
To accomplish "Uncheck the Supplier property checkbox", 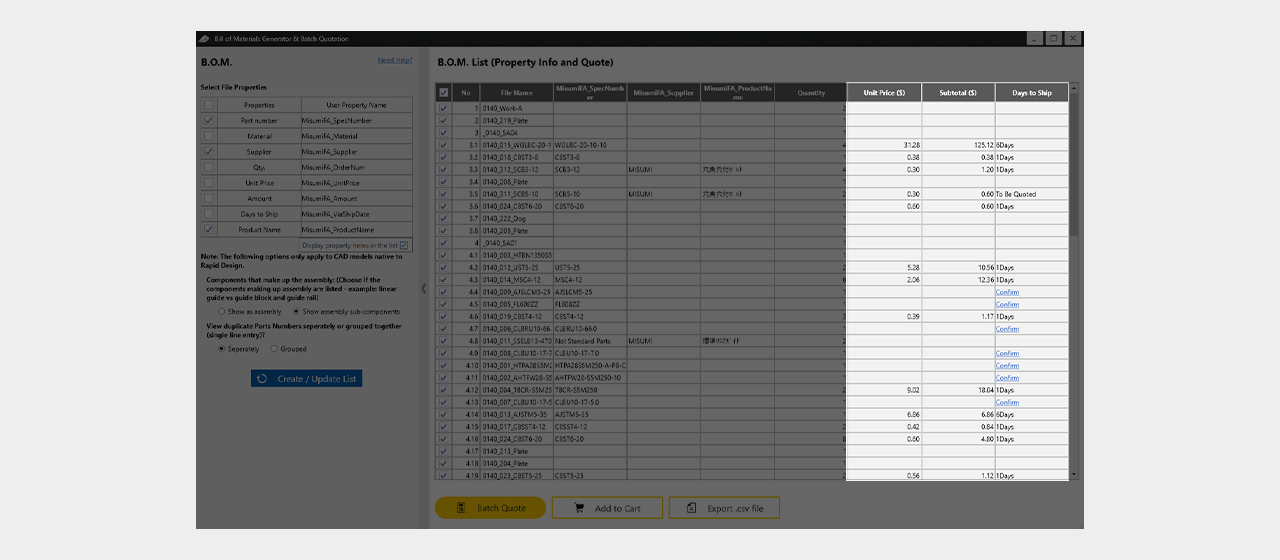I will pos(209,151).
